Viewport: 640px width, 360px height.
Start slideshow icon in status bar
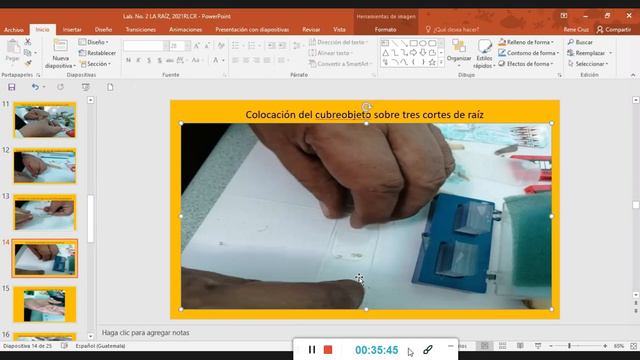click(x=538, y=346)
